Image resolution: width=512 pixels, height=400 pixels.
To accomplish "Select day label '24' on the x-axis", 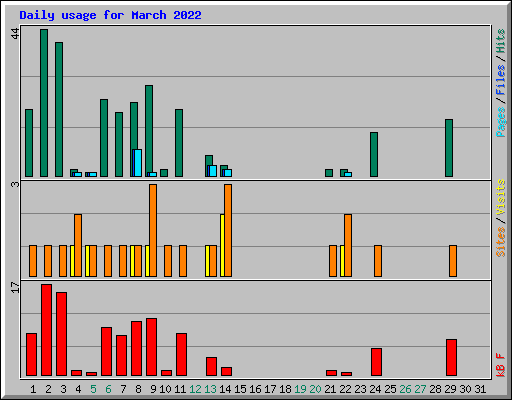I will pyautogui.click(x=375, y=389).
